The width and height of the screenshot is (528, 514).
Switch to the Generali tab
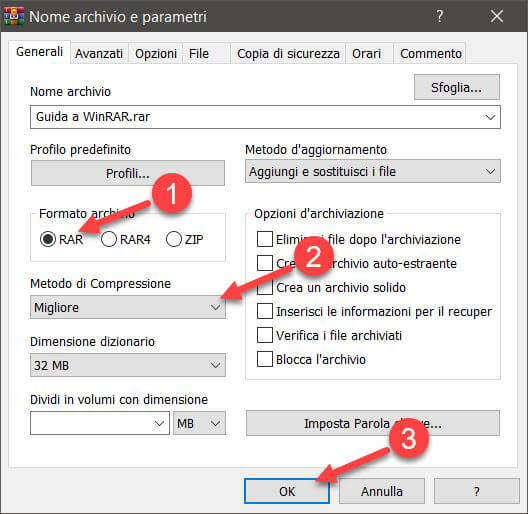pyautogui.click(x=39, y=52)
